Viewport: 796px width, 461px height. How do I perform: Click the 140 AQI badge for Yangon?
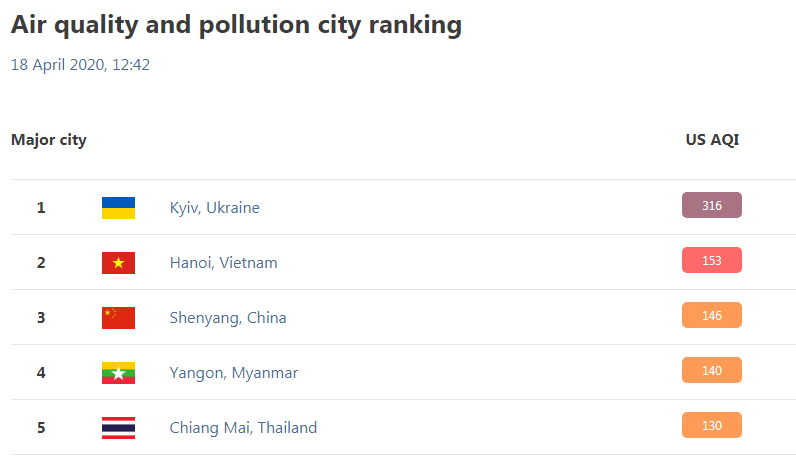(712, 370)
